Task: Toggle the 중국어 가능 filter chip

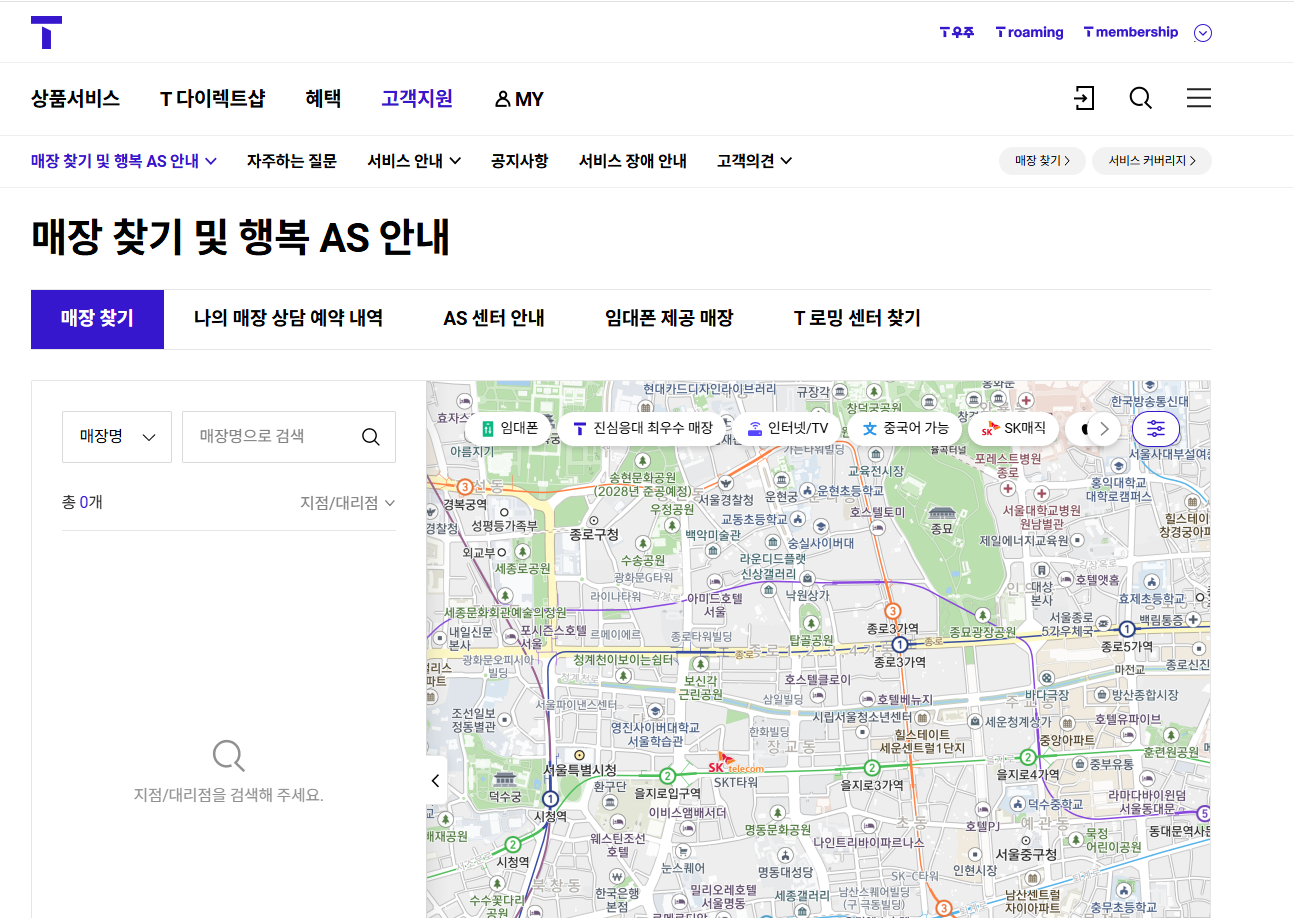Action: click(x=905, y=428)
